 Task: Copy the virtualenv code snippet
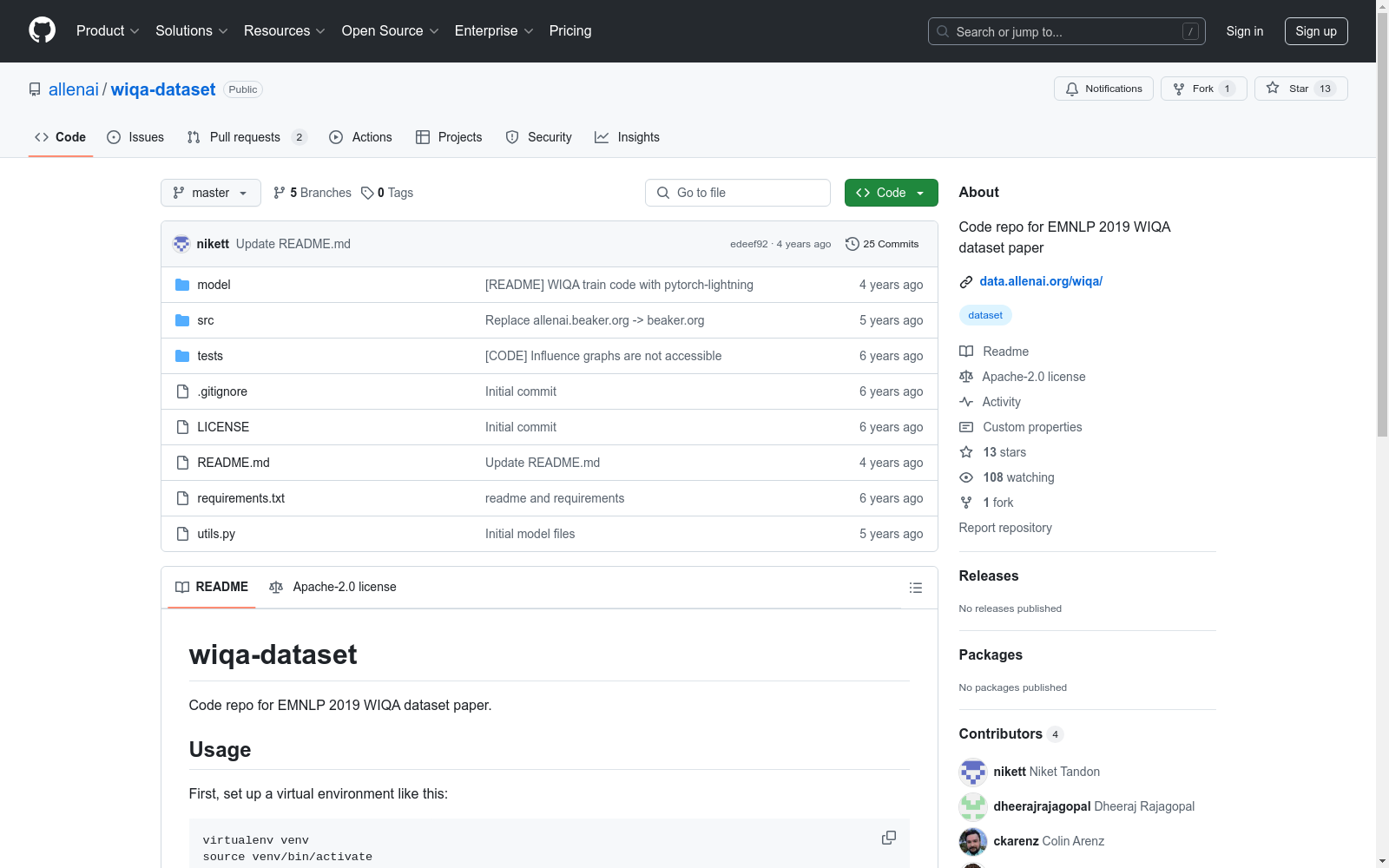(x=889, y=838)
